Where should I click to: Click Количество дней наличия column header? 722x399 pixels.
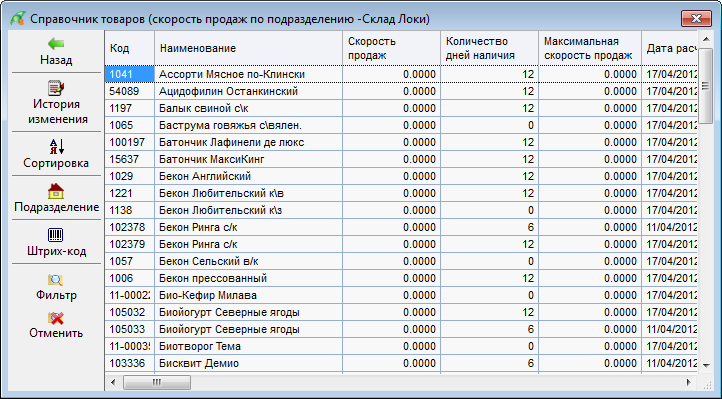[x=489, y=48]
